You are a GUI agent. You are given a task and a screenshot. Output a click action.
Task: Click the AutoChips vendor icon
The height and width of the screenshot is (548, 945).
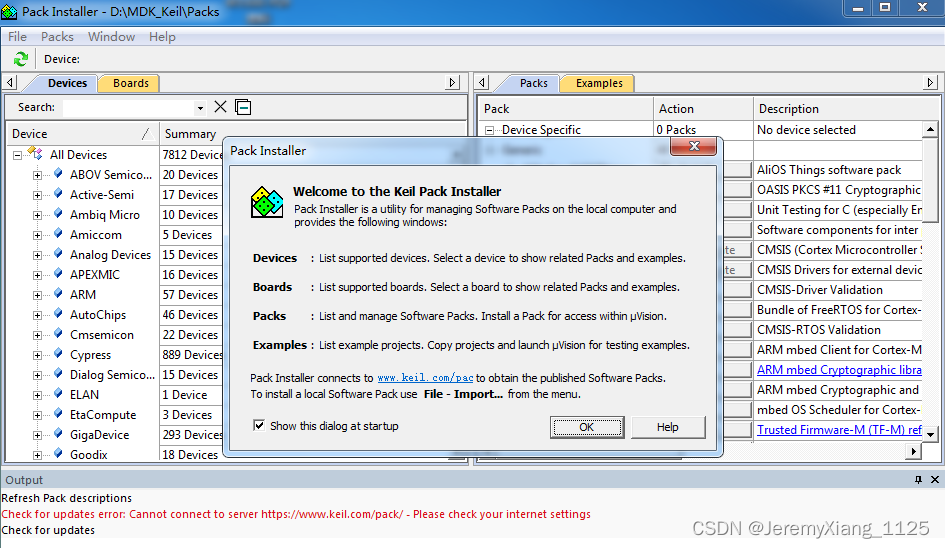coord(58,313)
